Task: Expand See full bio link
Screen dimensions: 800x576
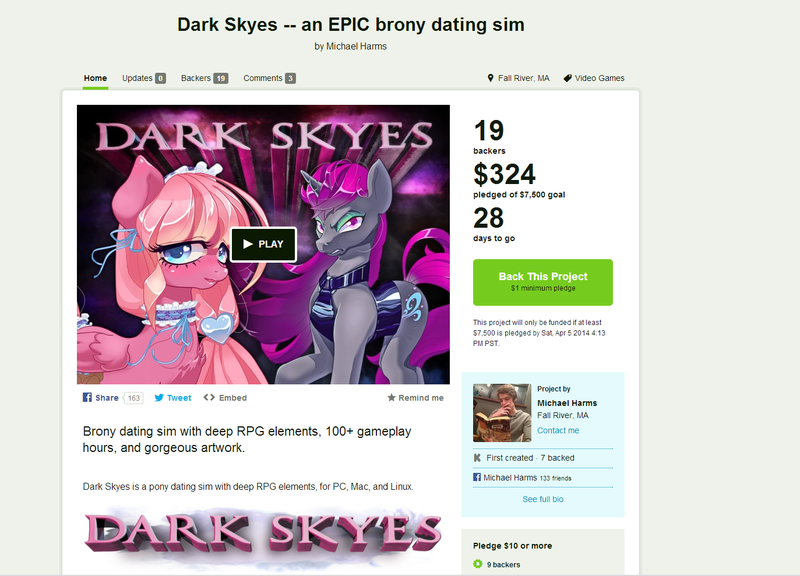Action: tap(543, 499)
